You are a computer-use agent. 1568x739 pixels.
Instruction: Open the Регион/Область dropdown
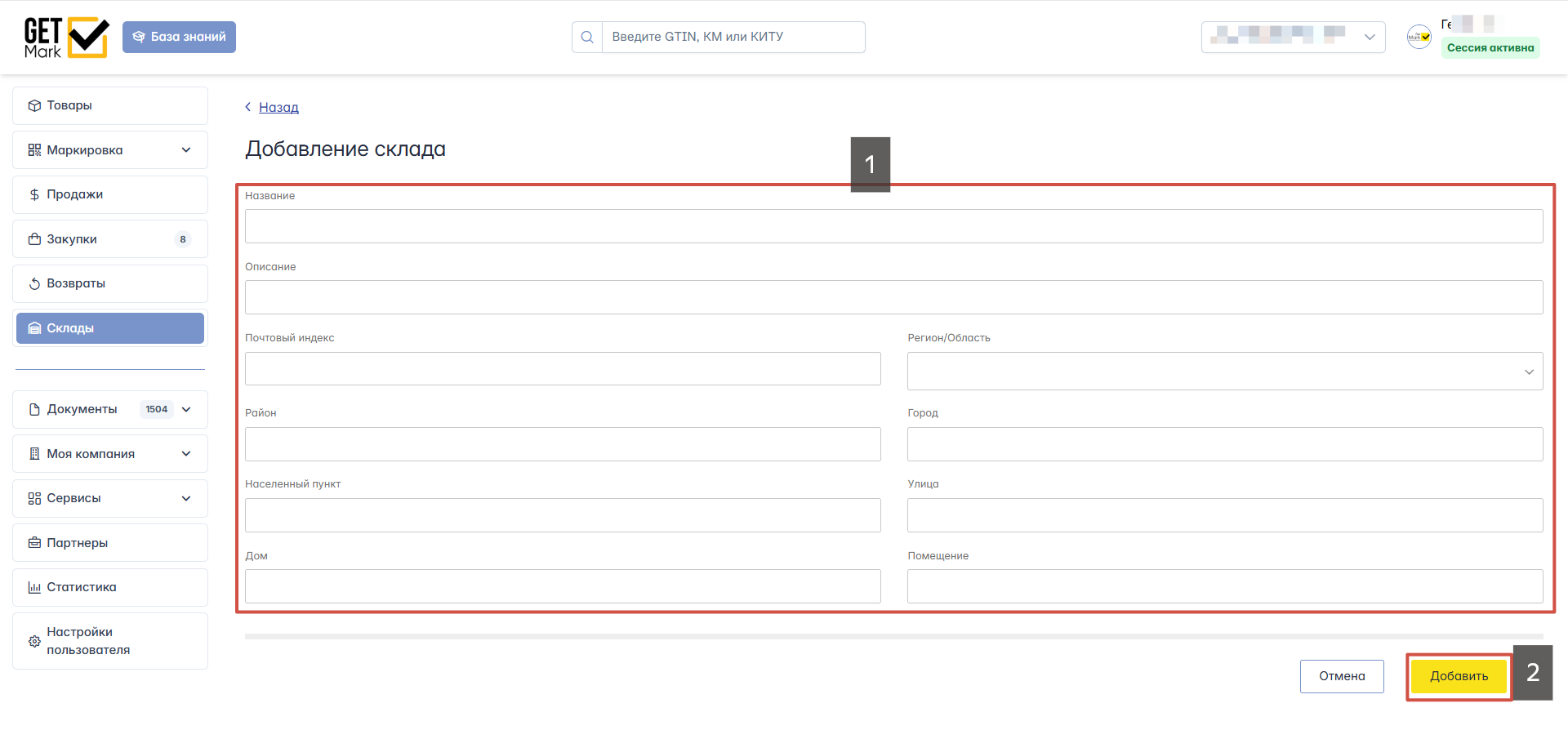(1225, 371)
